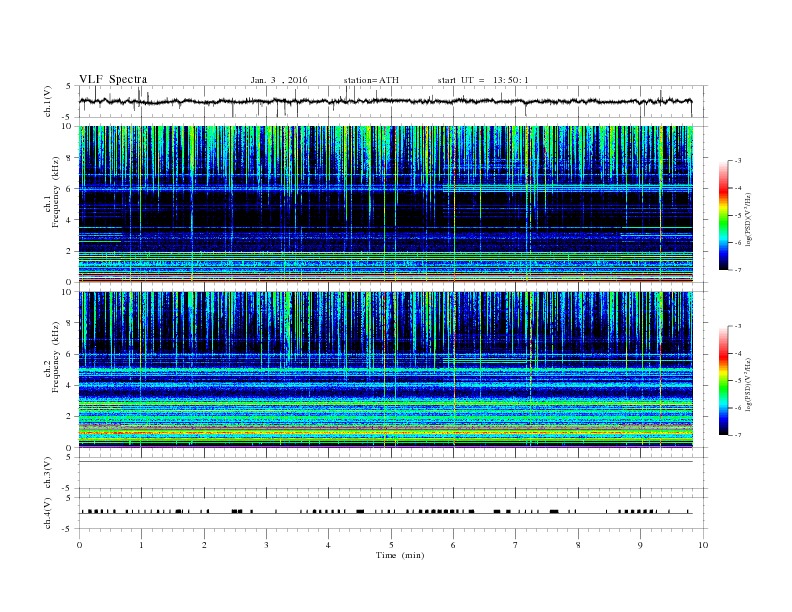Click the "-7" label on ch.1 color bar
The height and width of the screenshot is (612, 792).
click(x=738, y=270)
